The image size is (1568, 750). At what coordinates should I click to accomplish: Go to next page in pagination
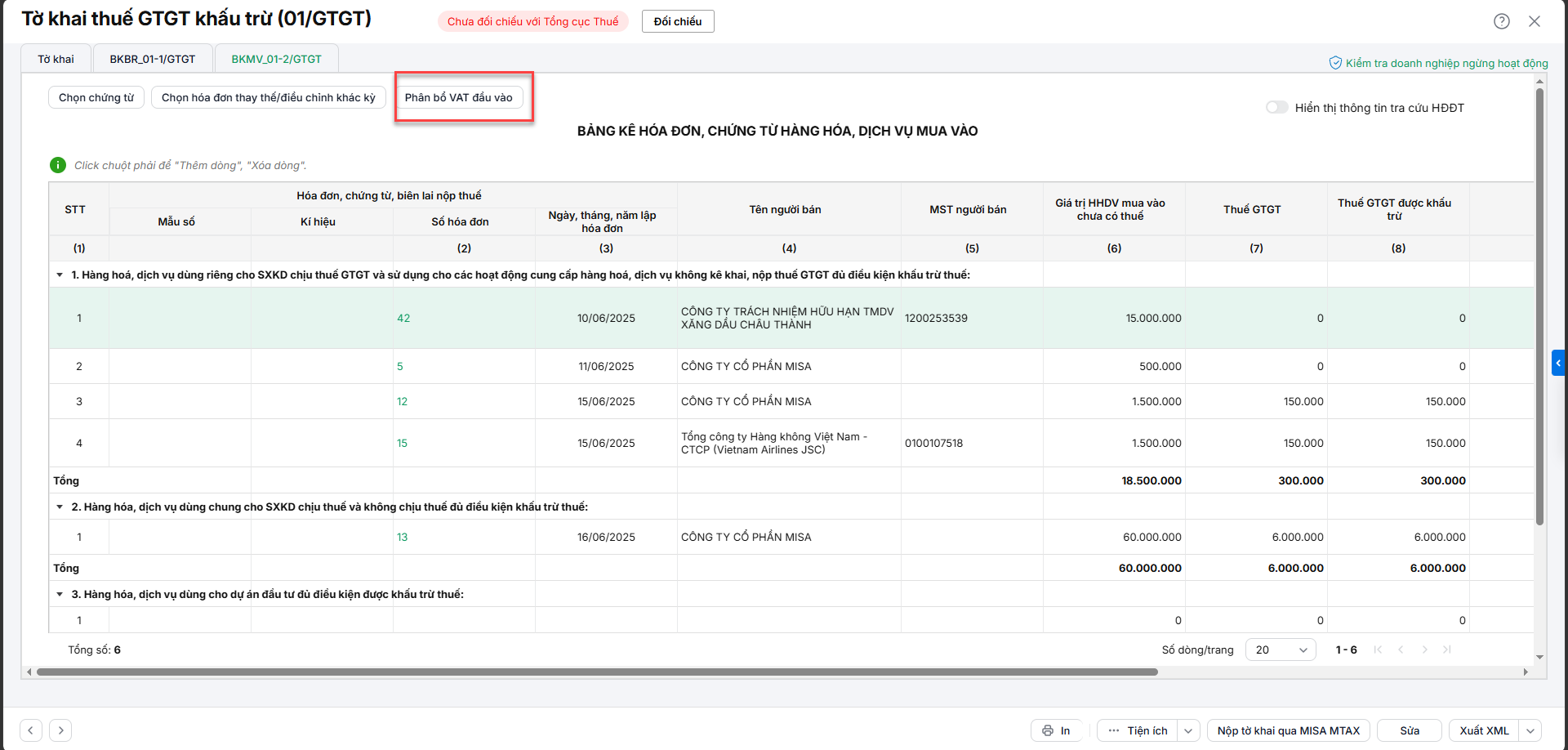(x=1424, y=650)
